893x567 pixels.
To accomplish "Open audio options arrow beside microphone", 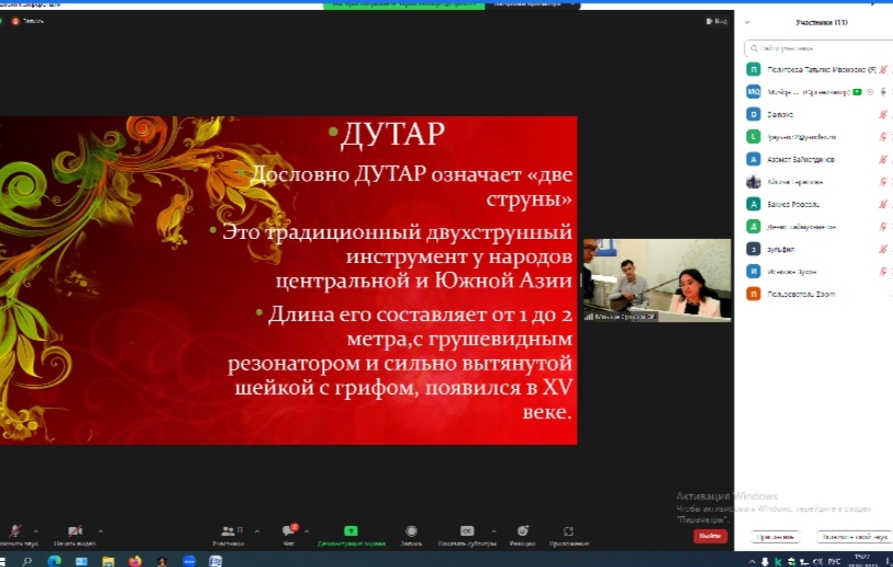I will (x=36, y=531).
